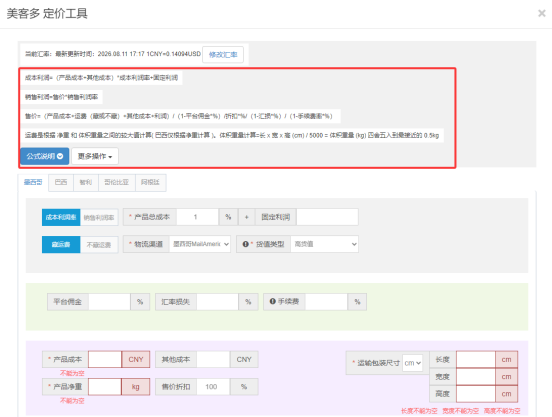Open 物流渠道 dropdown
Image resolution: width=552 pixels, height=417 pixels.
[200, 244]
